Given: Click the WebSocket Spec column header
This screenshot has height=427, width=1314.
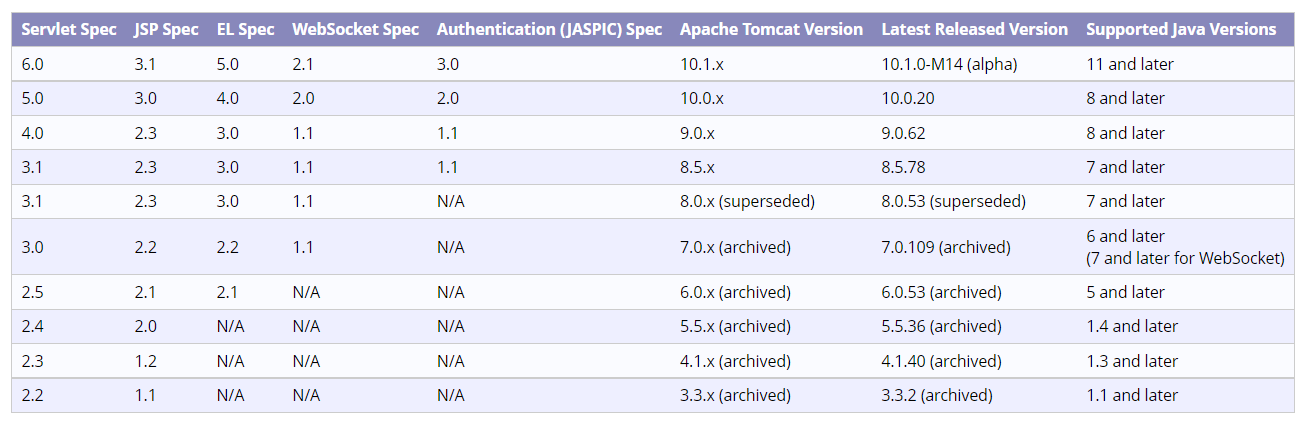Looking at the screenshot, I should coord(355,29).
